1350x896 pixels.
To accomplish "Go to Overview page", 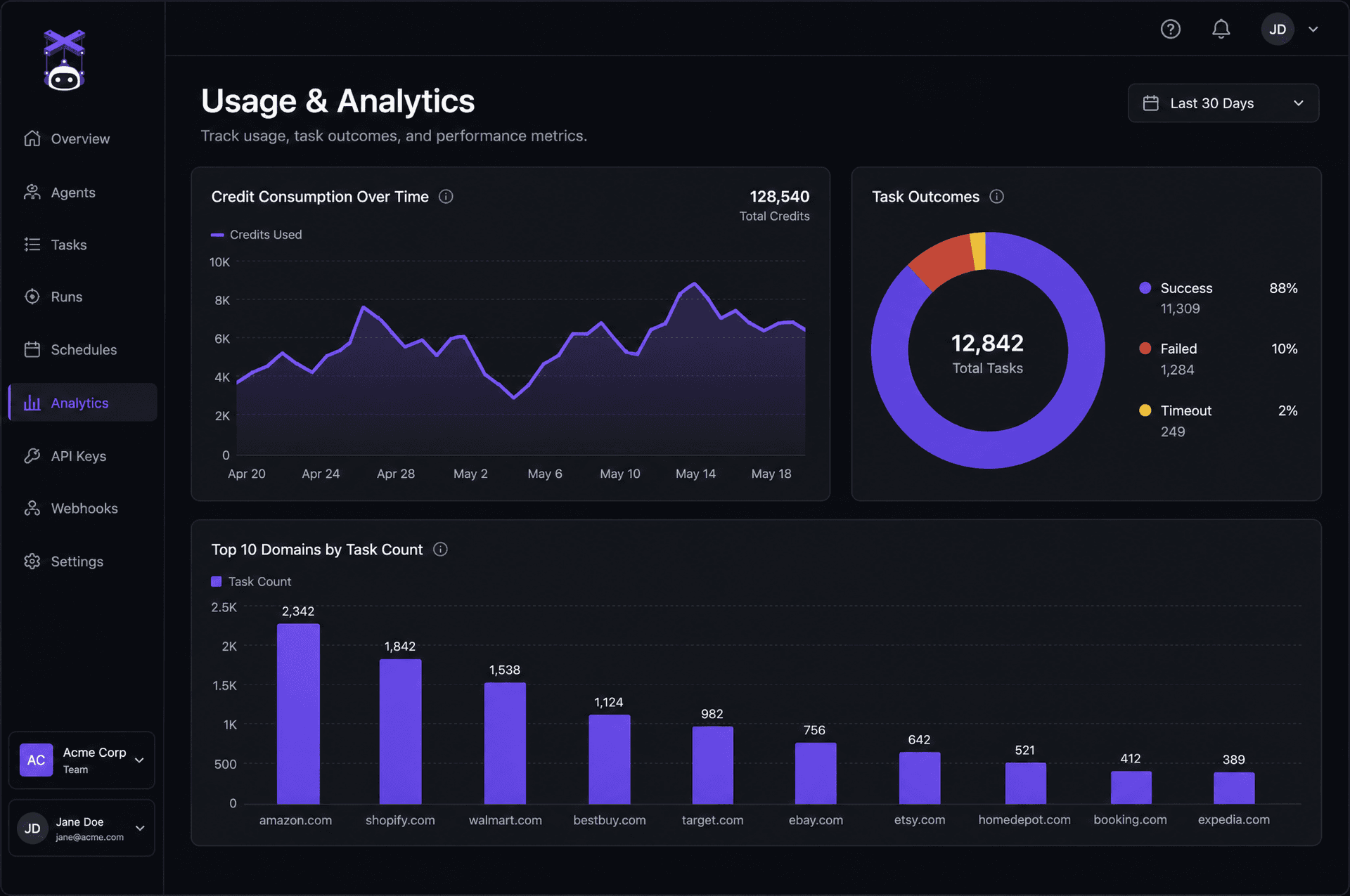I will (x=82, y=138).
